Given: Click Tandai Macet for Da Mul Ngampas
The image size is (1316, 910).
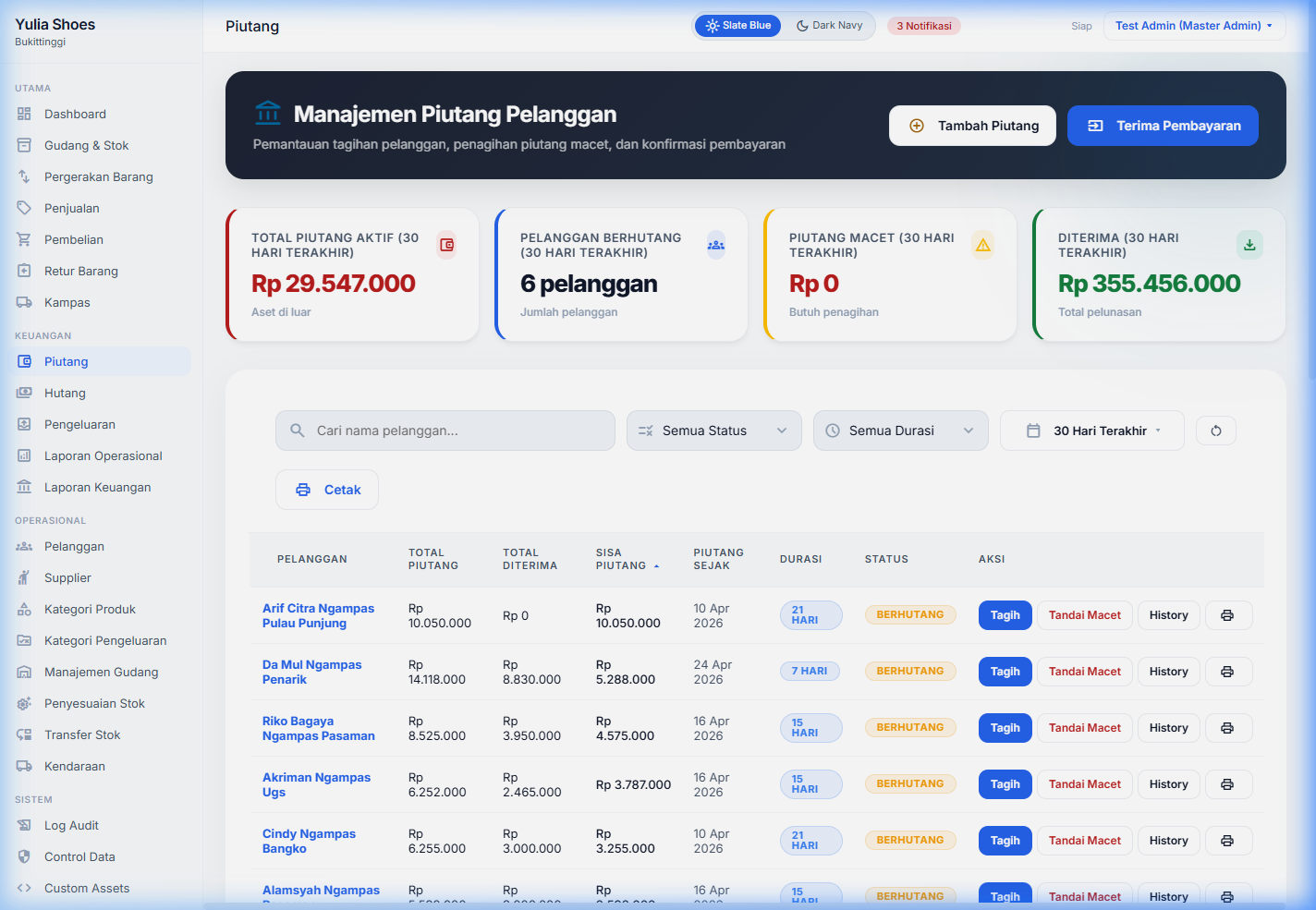Looking at the screenshot, I should 1084,672.
